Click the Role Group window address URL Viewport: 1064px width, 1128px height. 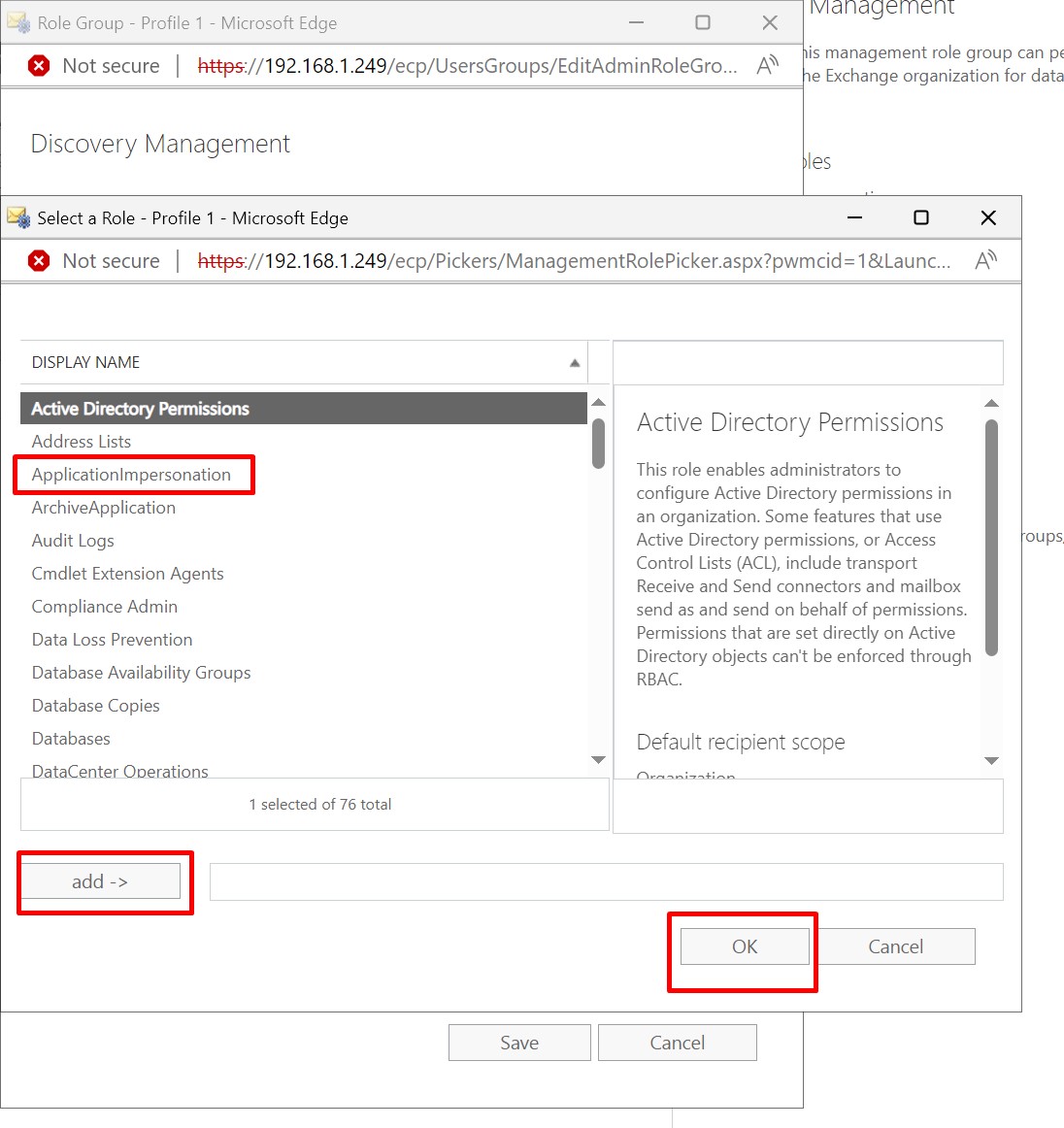pyautogui.click(x=468, y=65)
